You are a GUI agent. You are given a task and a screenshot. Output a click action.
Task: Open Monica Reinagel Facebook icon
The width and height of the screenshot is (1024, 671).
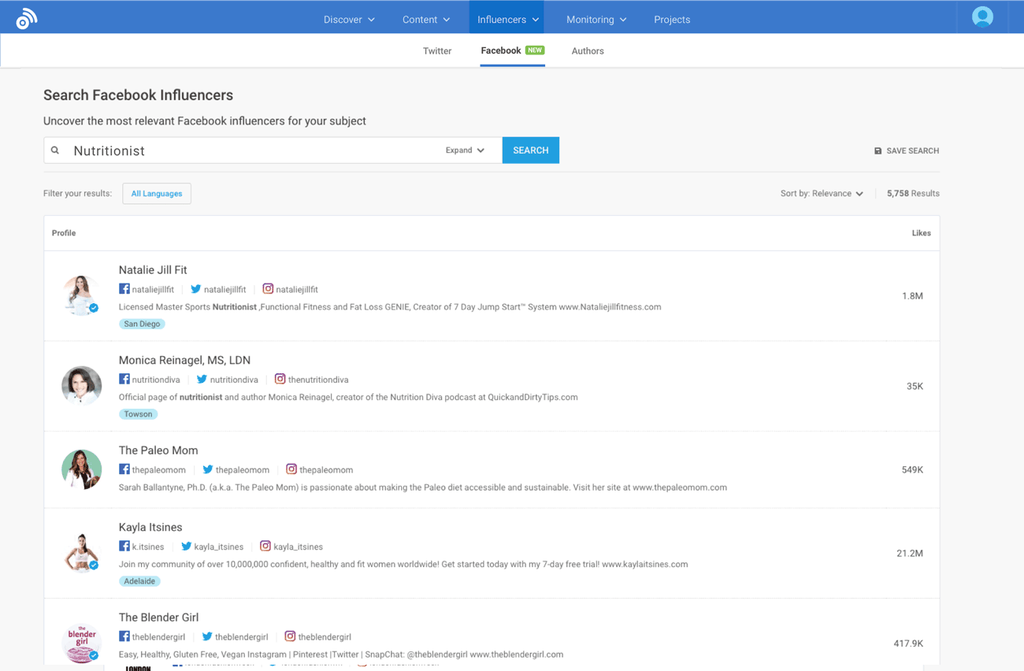point(124,378)
